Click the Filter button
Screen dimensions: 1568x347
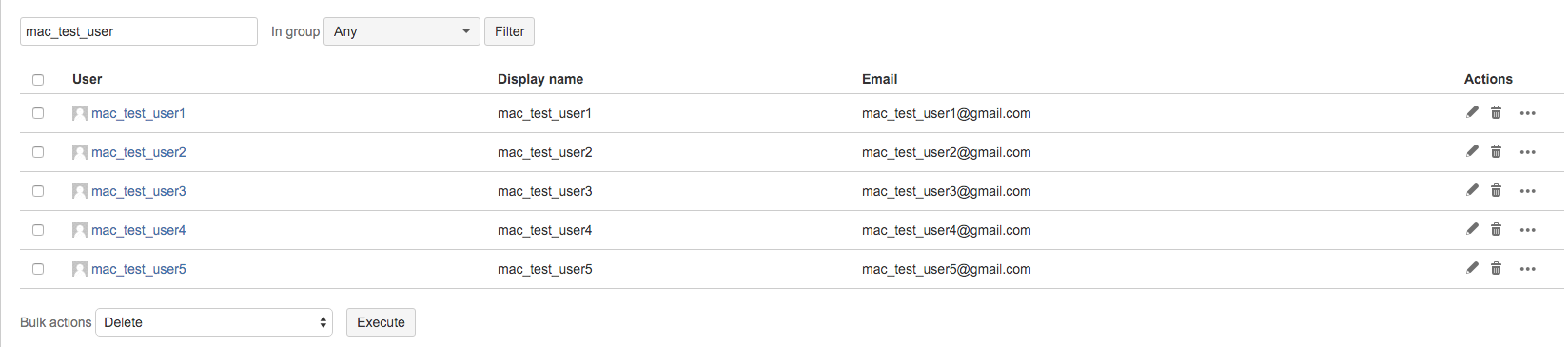509,31
